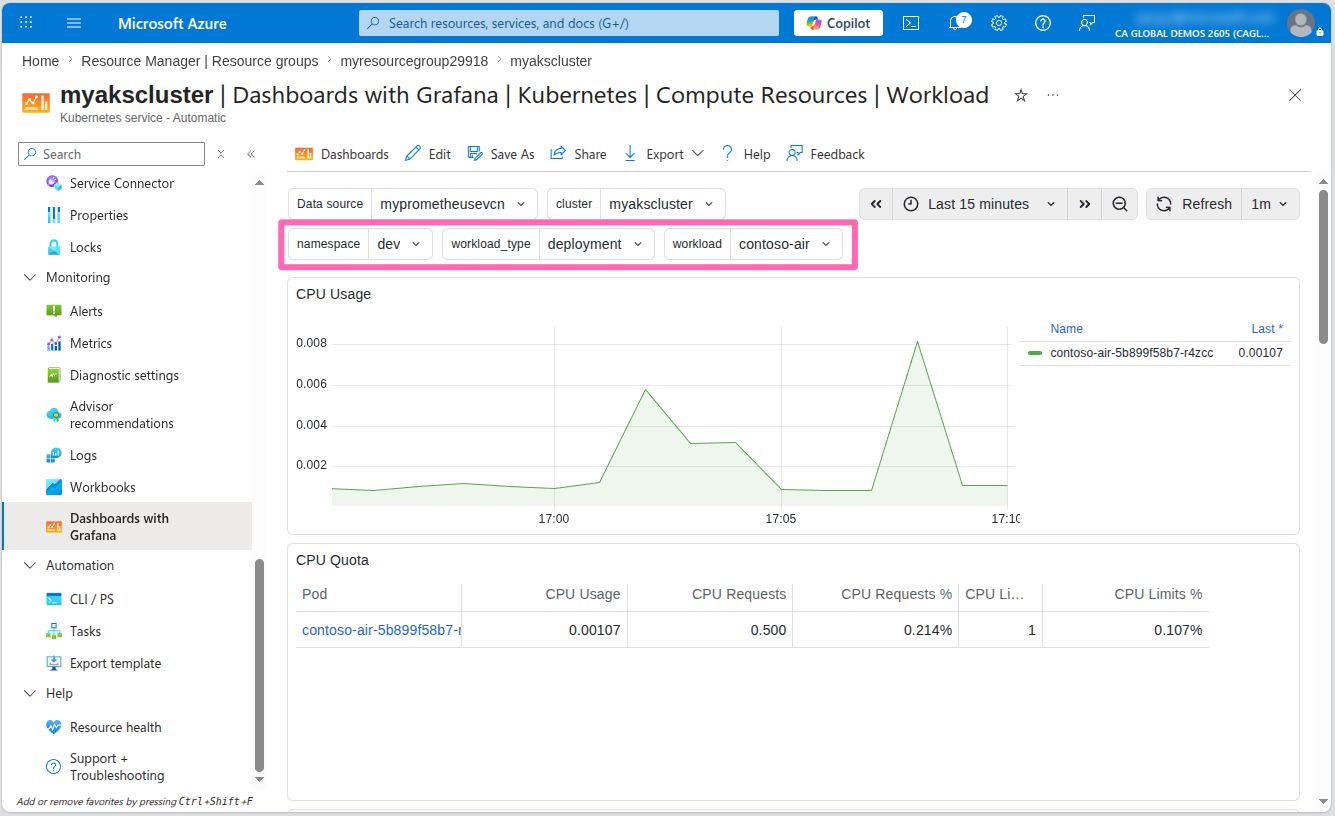Screen dimensions: 1335x816
Task: Click Save As in the toolbar
Action: tap(501, 154)
